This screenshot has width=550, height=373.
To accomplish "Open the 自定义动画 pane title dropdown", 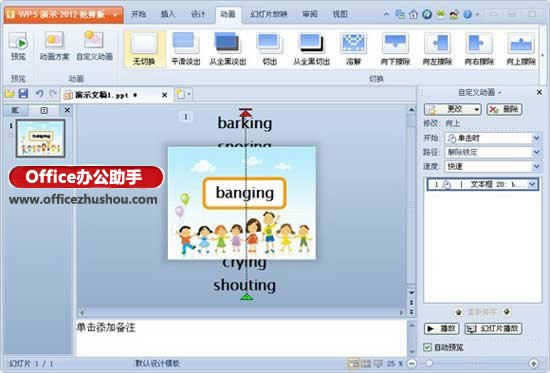I will pos(500,93).
